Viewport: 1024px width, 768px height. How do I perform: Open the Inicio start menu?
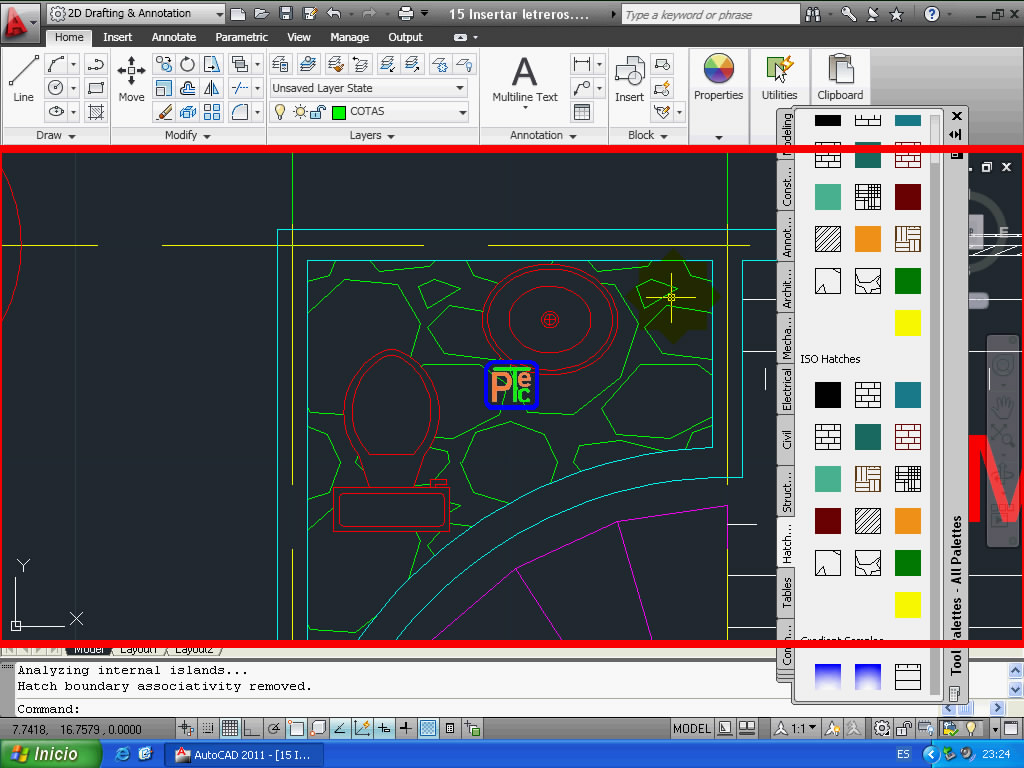50,754
